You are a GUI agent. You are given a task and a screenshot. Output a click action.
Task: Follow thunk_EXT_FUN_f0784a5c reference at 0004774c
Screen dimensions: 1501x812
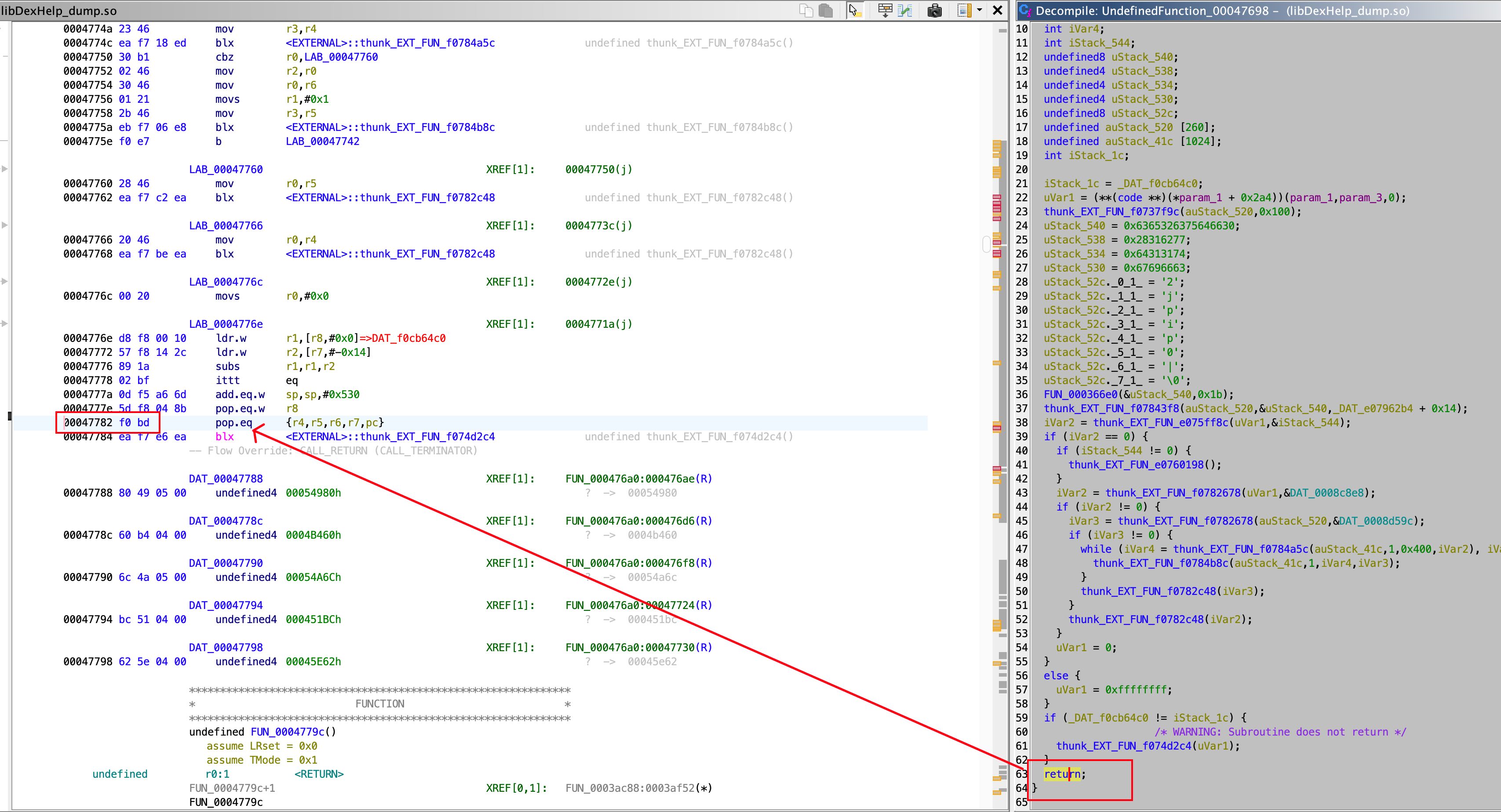point(390,43)
